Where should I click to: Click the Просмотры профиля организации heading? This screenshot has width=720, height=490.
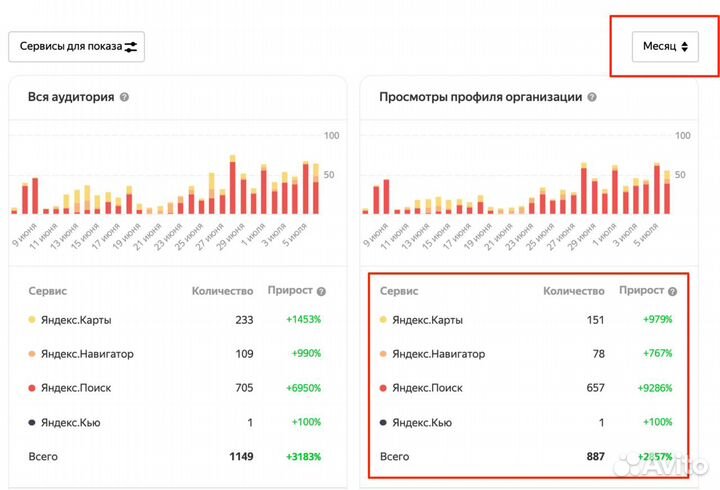click(x=481, y=97)
